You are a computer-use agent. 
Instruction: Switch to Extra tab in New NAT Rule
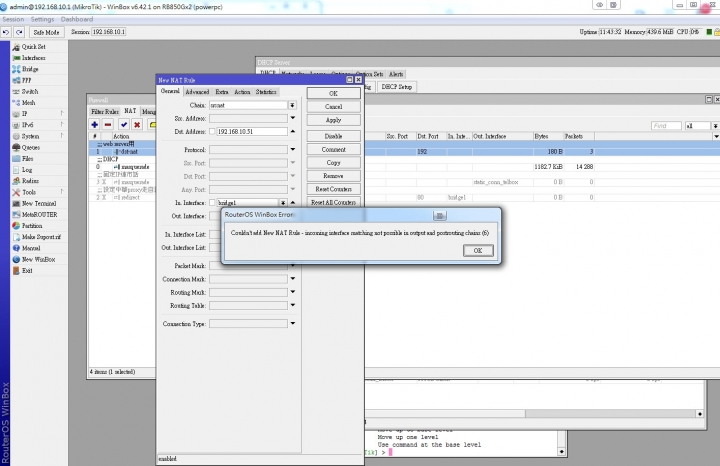pos(222,92)
